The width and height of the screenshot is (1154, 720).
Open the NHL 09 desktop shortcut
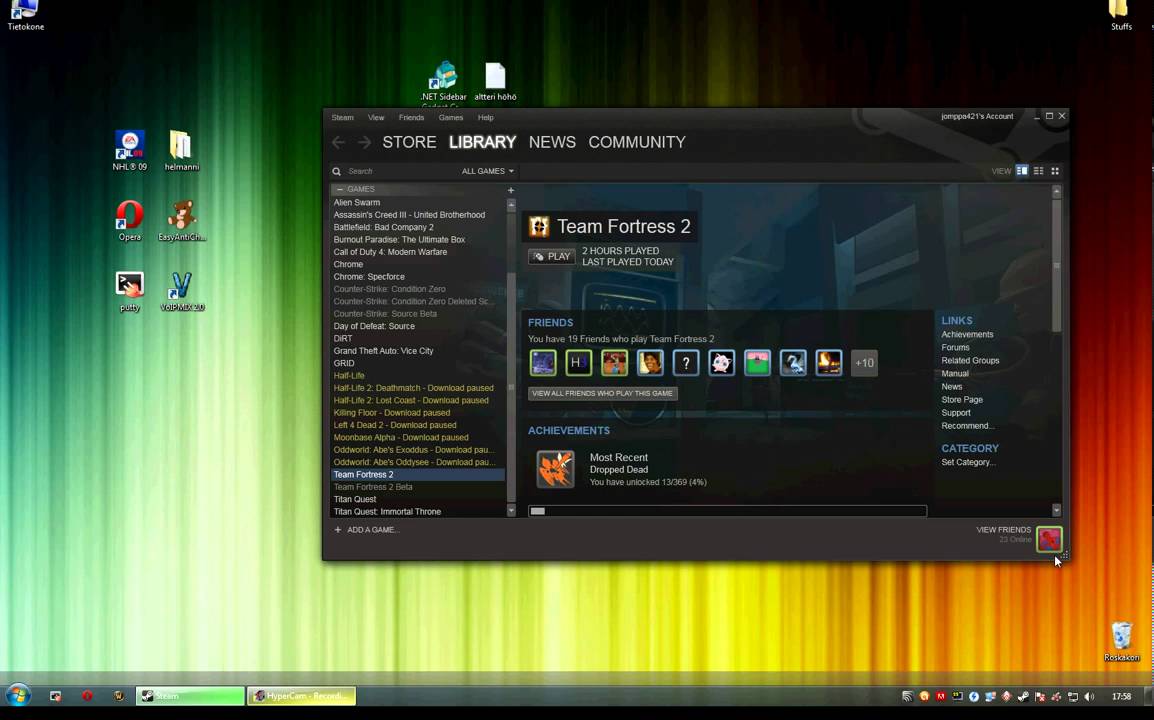point(130,151)
